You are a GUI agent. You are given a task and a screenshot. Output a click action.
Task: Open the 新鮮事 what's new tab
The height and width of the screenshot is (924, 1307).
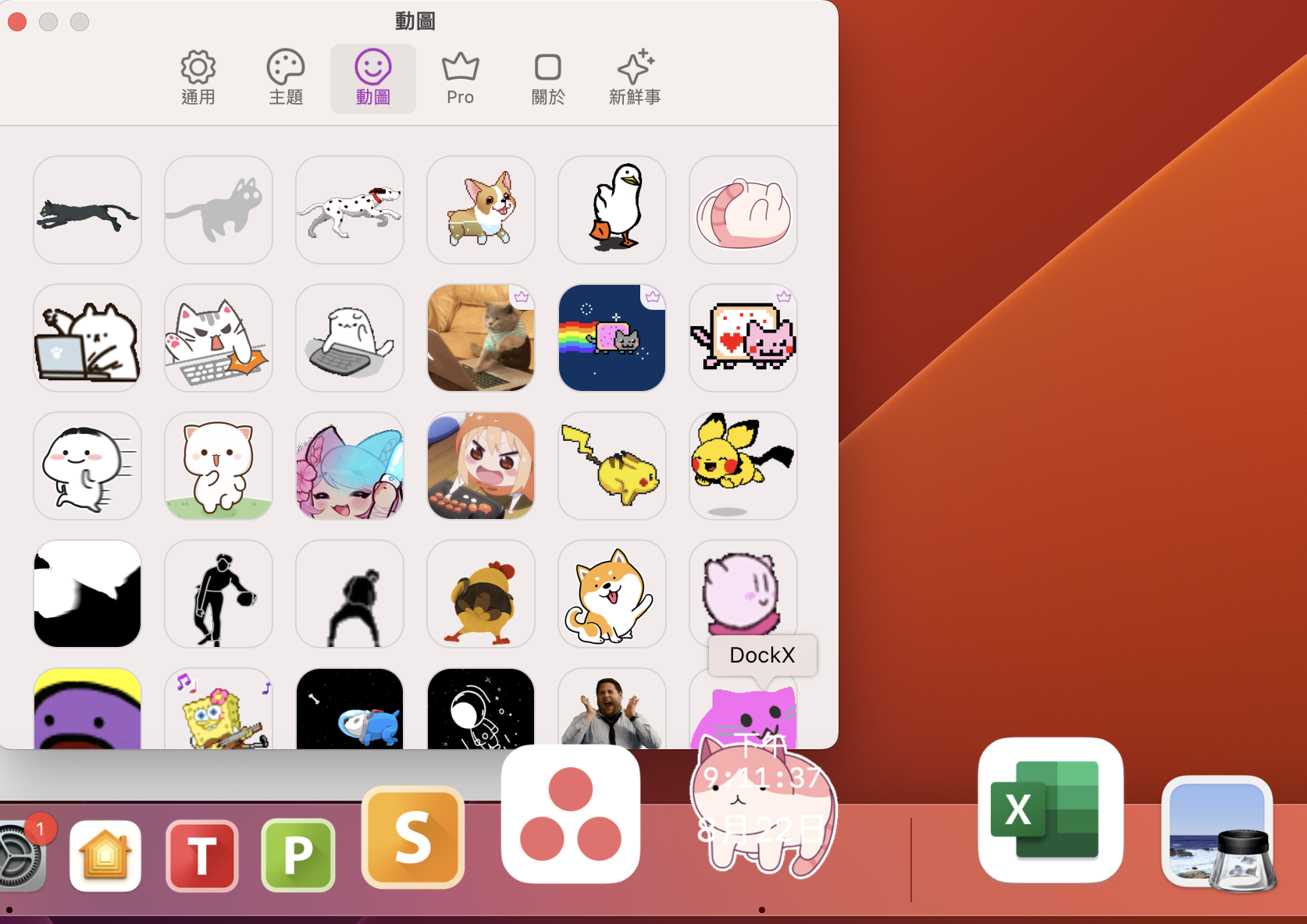coord(636,78)
